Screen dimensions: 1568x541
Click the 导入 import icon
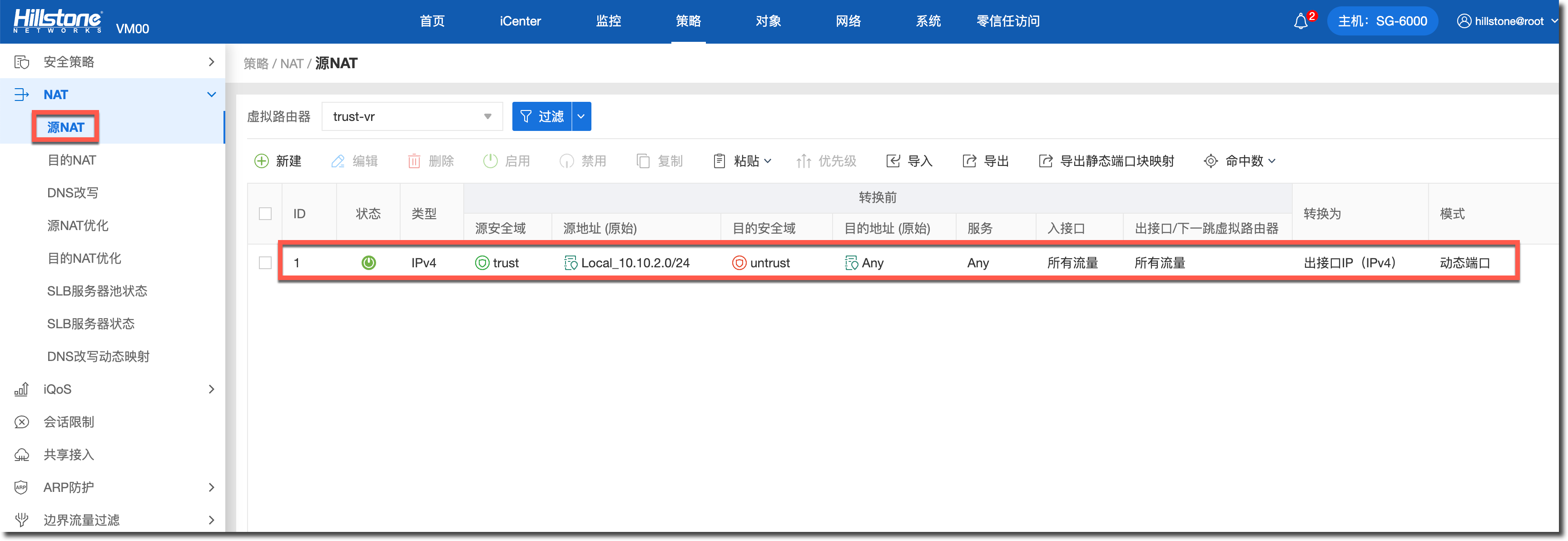(893, 161)
